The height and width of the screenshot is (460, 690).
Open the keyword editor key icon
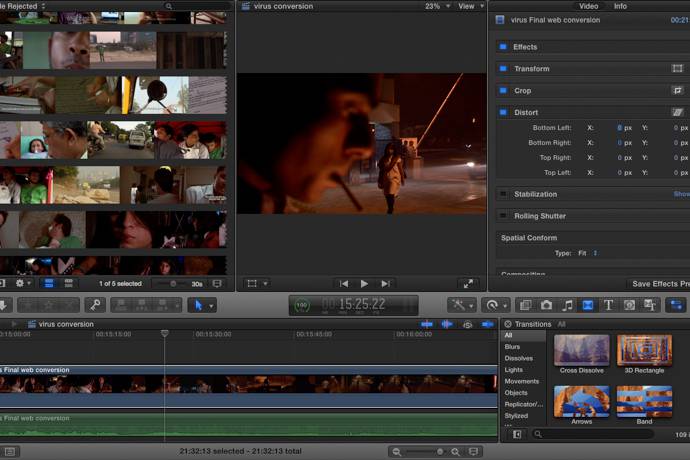pos(95,305)
